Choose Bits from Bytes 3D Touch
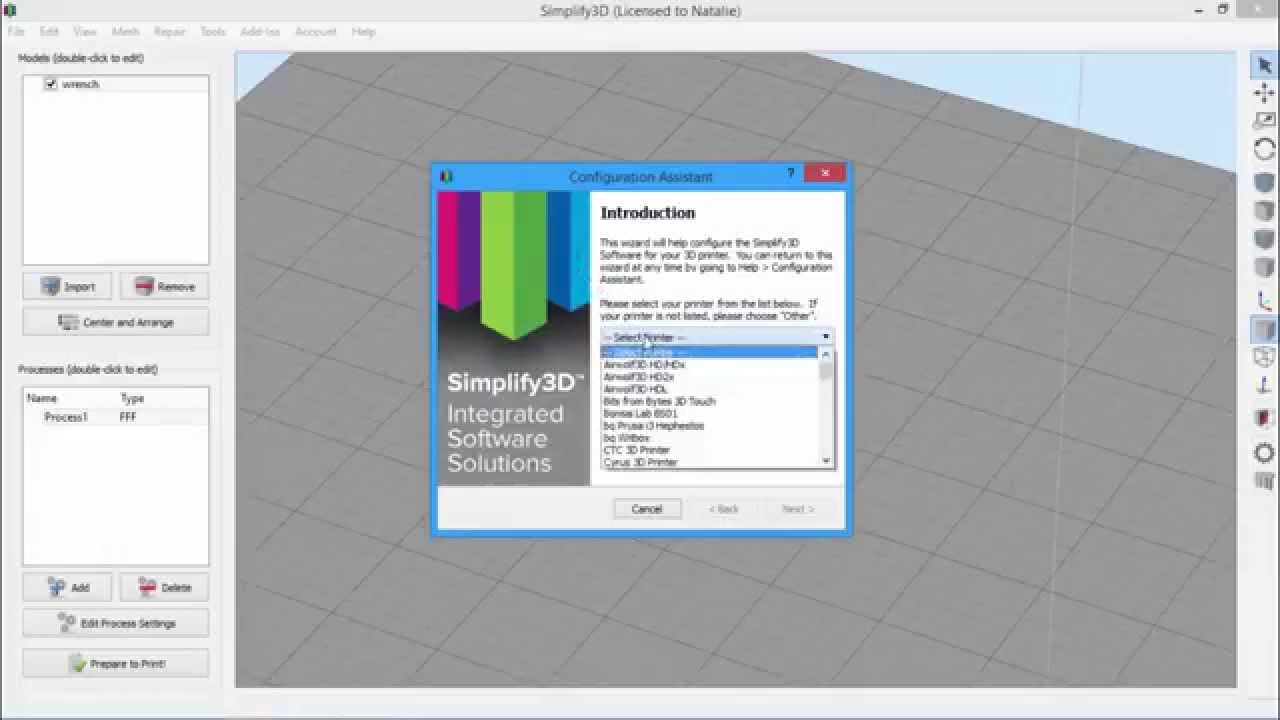This screenshot has height=720, width=1280. [710, 401]
